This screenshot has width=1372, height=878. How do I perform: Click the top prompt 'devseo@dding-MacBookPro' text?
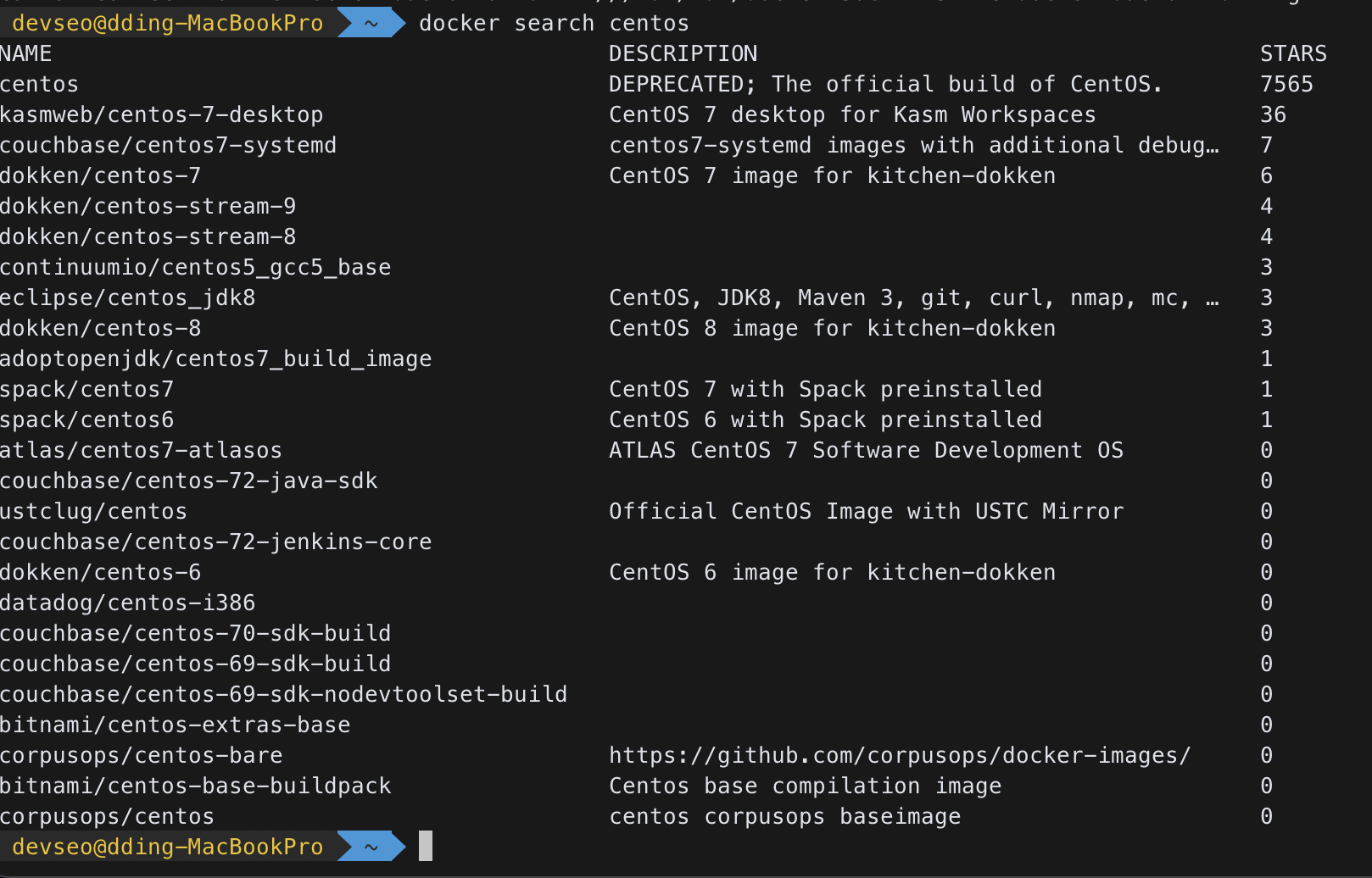[168, 24]
